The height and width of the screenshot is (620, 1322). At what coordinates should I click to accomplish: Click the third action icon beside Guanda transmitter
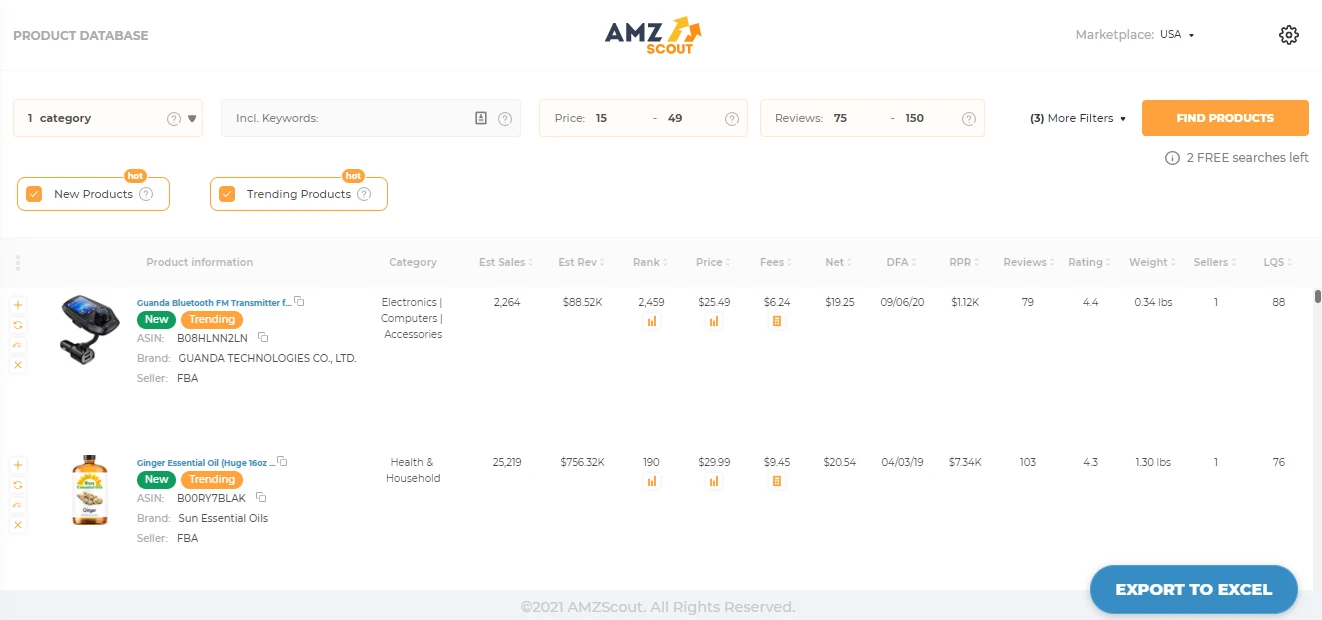click(x=18, y=345)
